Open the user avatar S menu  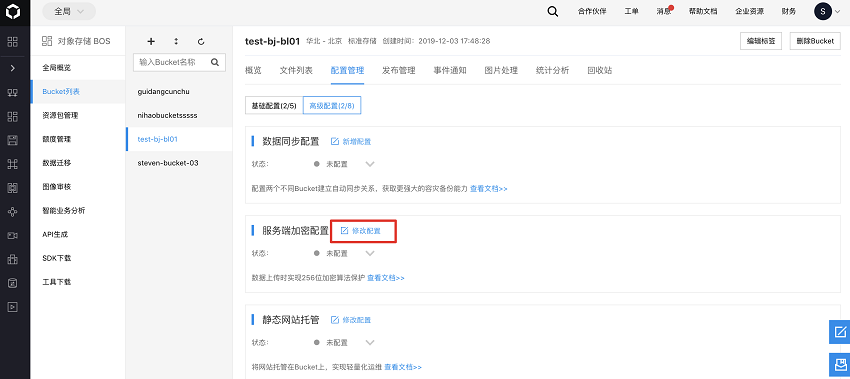pos(822,11)
